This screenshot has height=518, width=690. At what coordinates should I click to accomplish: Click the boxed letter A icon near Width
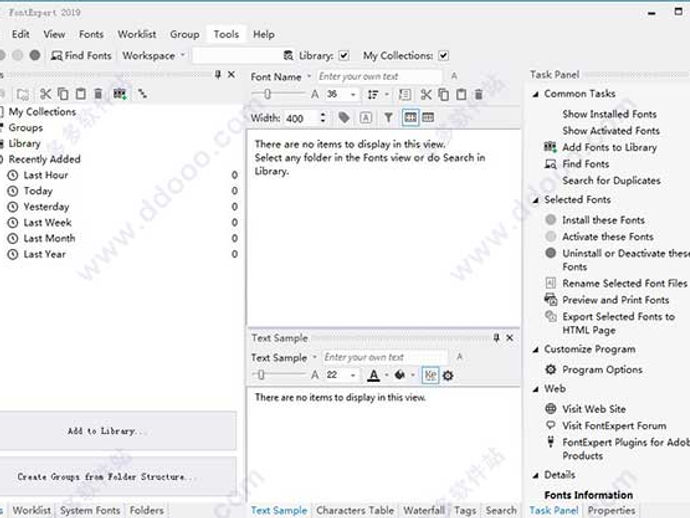(x=366, y=118)
